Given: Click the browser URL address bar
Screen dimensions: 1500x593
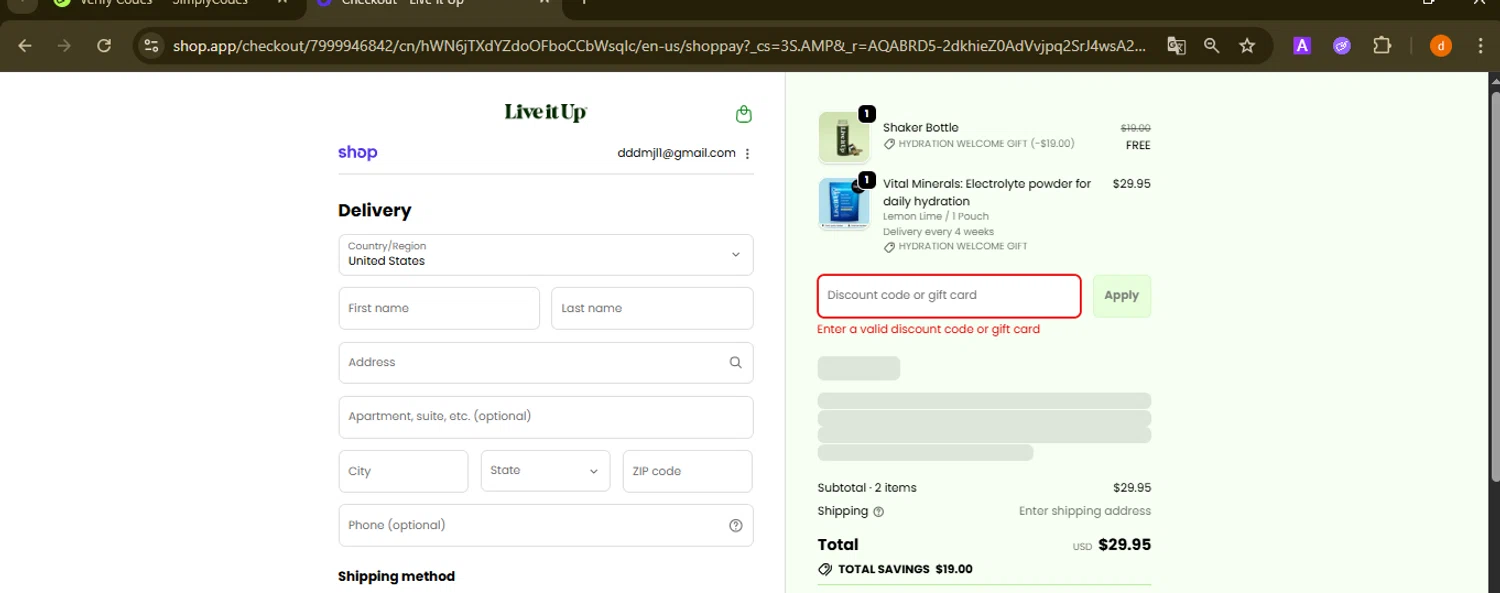Looking at the screenshot, I should [660, 45].
